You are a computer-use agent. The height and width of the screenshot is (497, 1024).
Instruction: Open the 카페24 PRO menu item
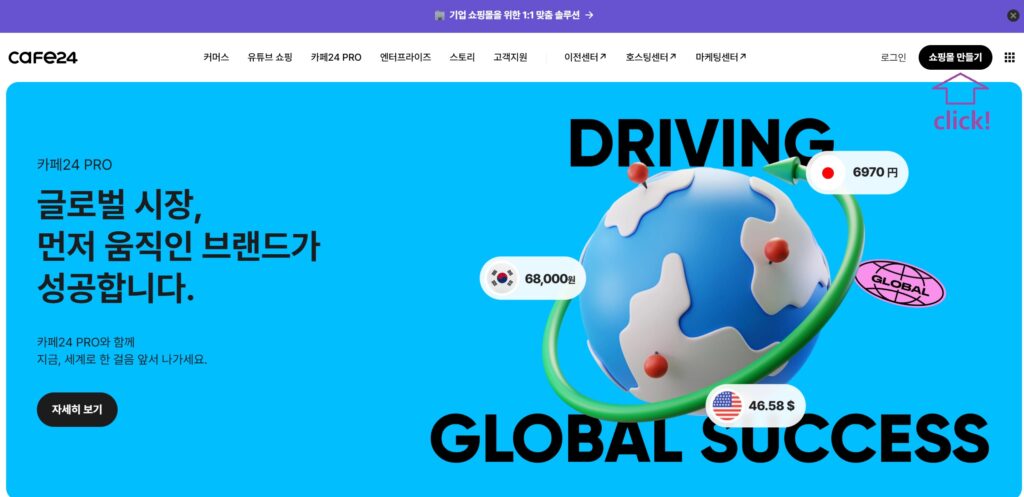coord(336,57)
